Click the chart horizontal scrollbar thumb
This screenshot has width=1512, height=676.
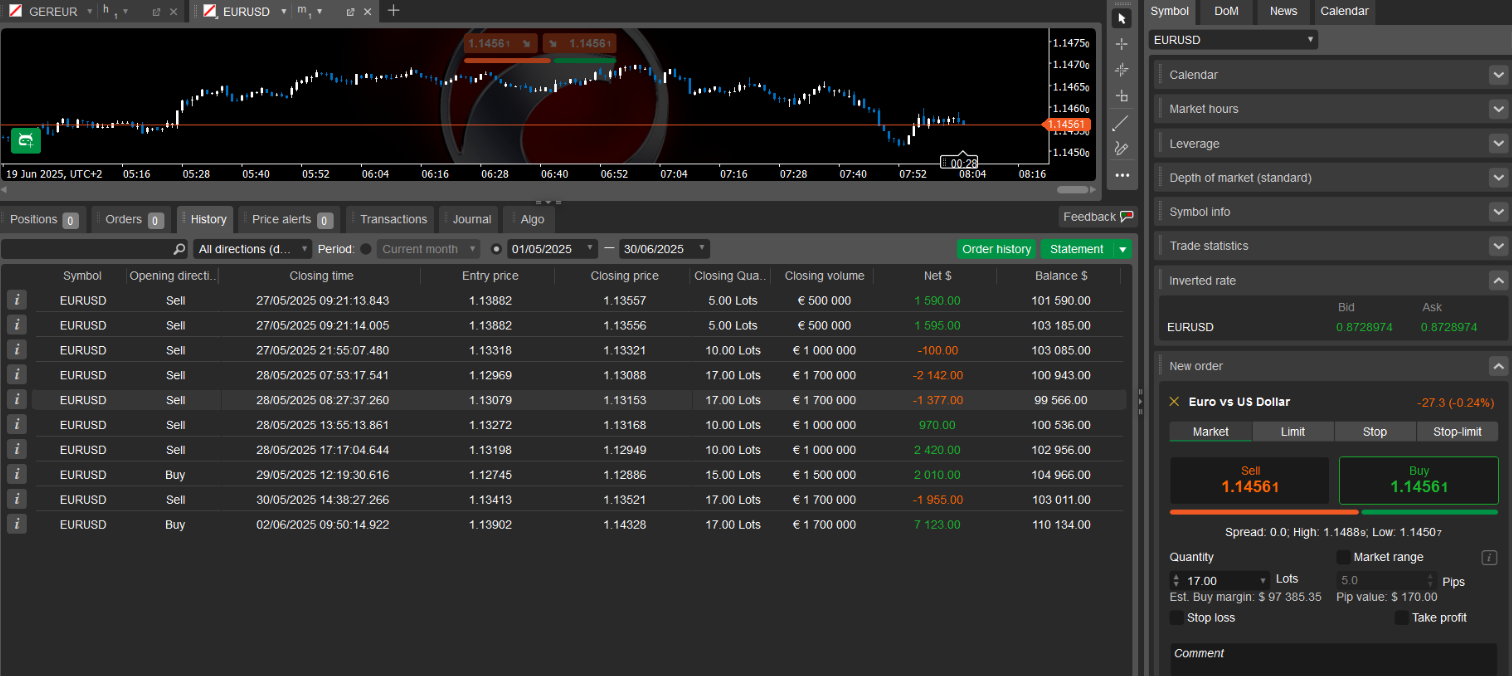(x=1072, y=189)
